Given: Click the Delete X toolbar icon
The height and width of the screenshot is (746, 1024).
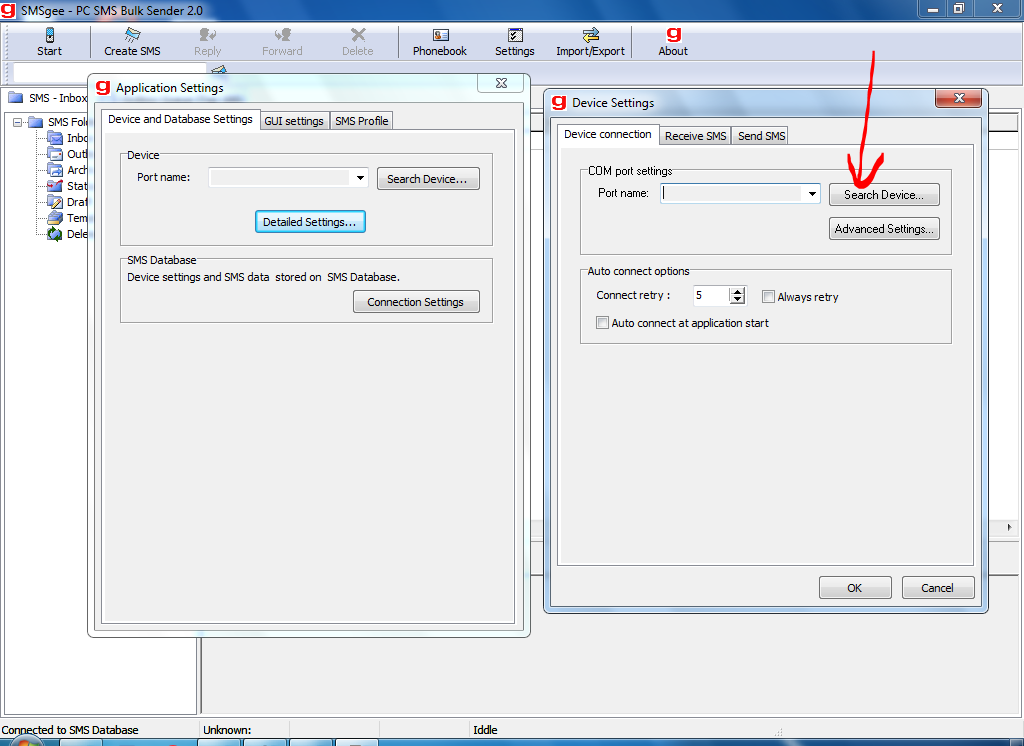Looking at the screenshot, I should 358,35.
